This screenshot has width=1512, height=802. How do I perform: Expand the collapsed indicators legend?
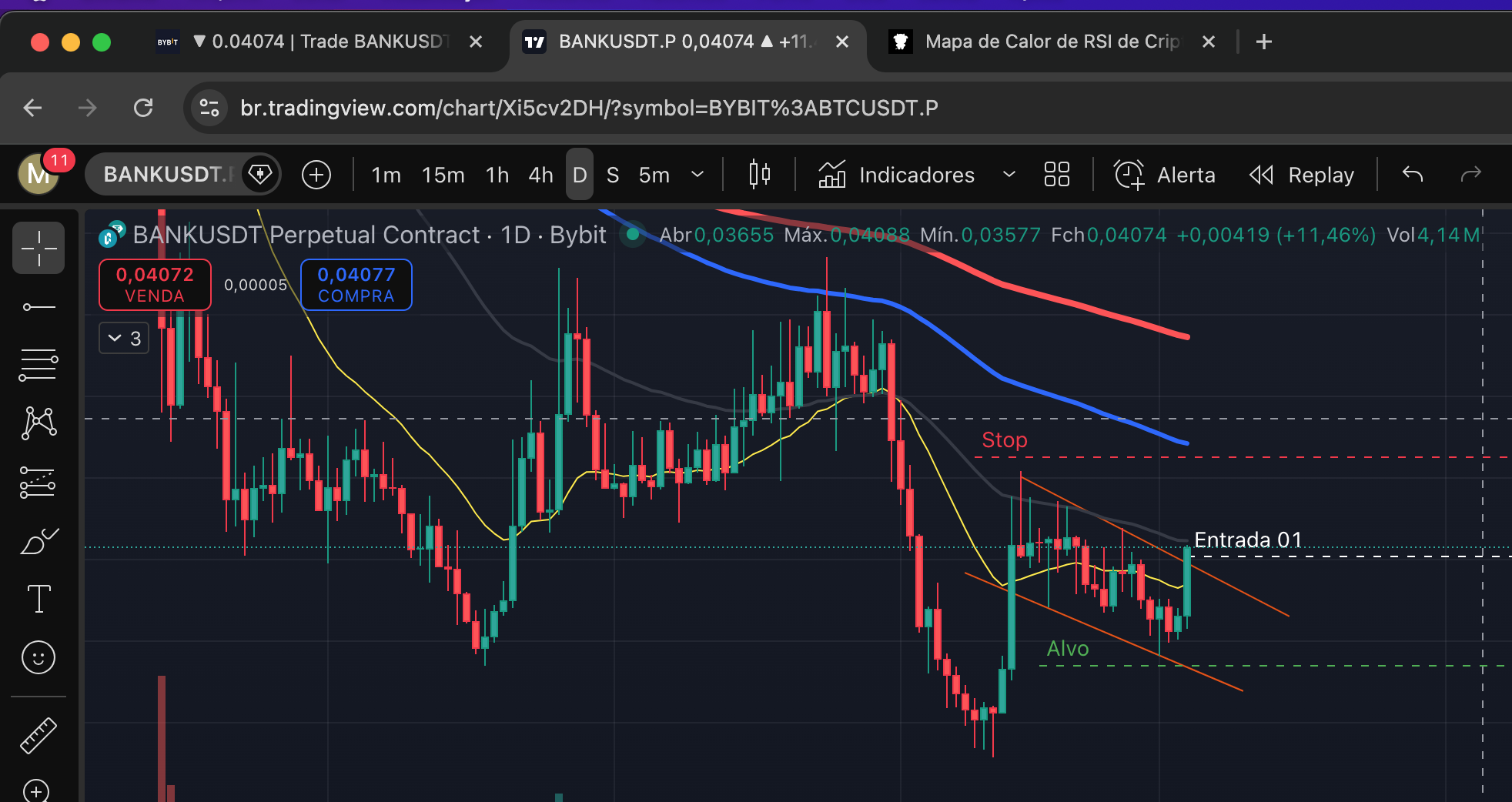point(124,338)
